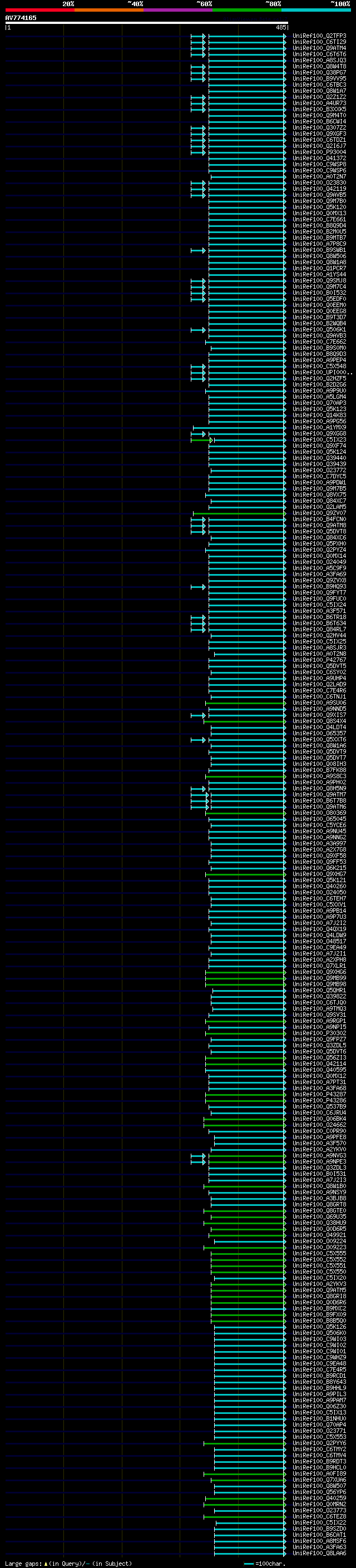Select hit label UniRef100_Q7XUA6
The image size is (356, 1568).
319,1480
